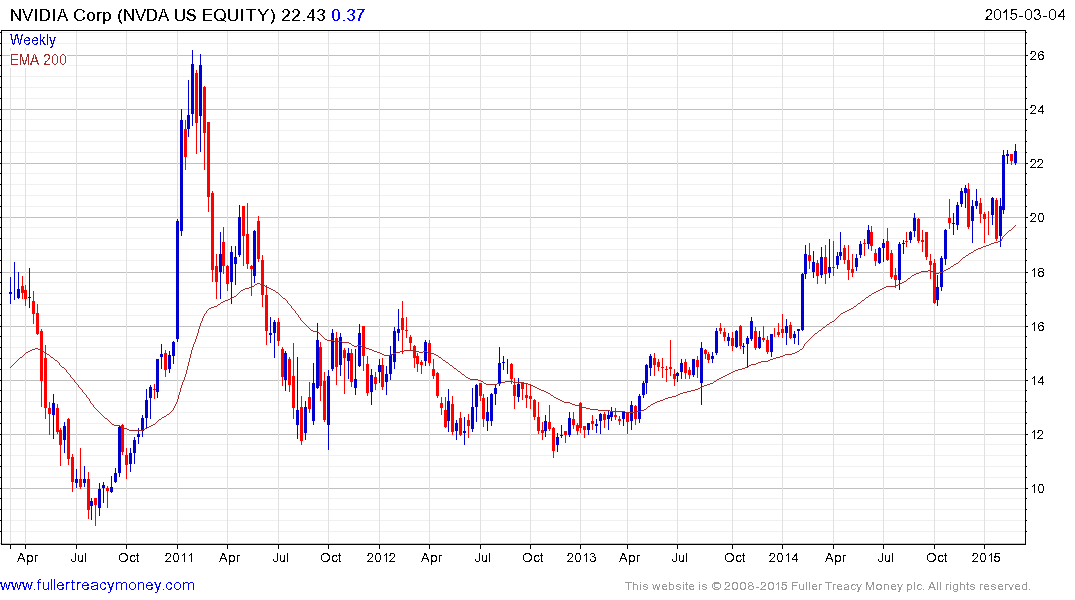
Task: Open the www.fullertreacymoney.com link
Action: [97, 585]
